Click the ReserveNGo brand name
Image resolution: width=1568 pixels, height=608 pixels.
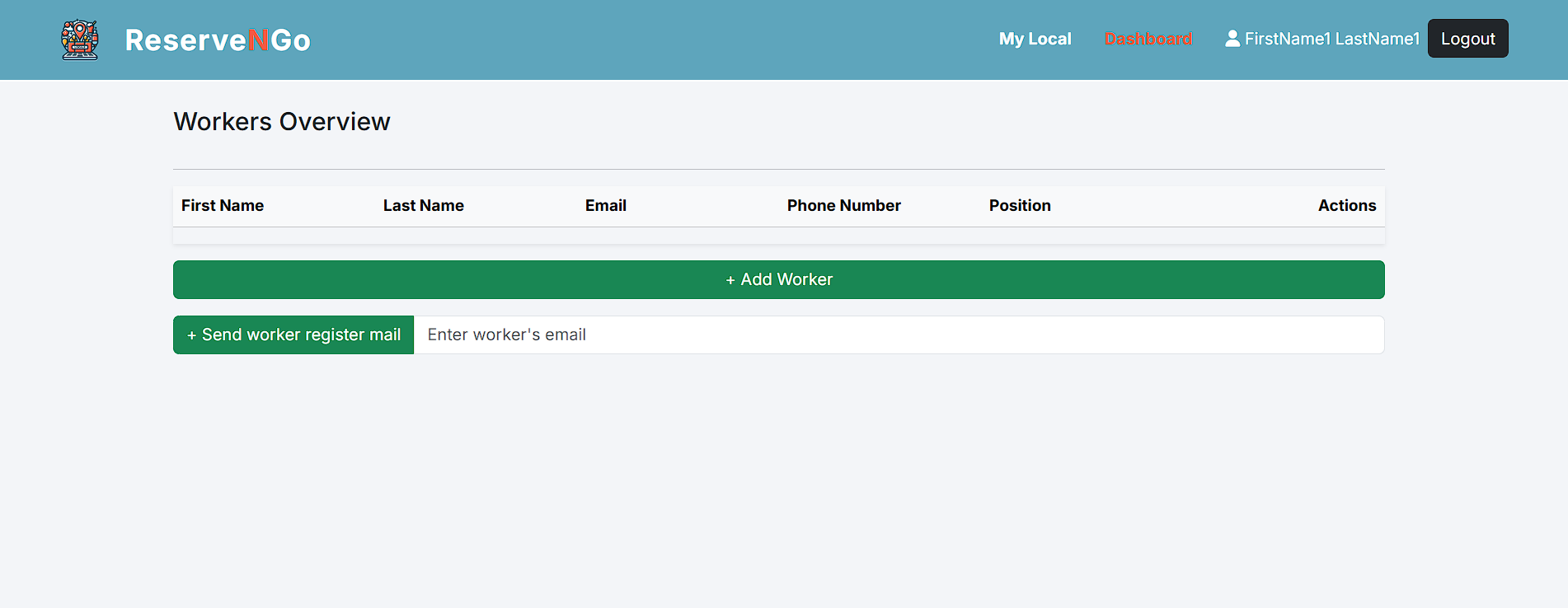pos(218,40)
